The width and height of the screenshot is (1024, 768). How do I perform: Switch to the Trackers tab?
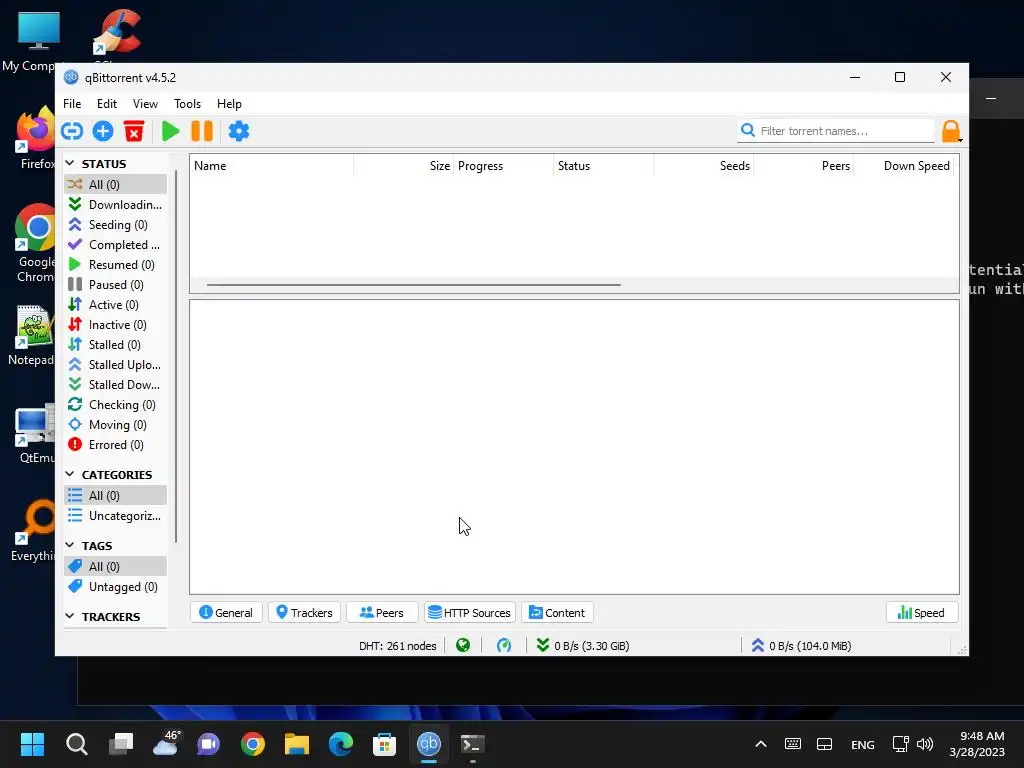click(x=304, y=613)
